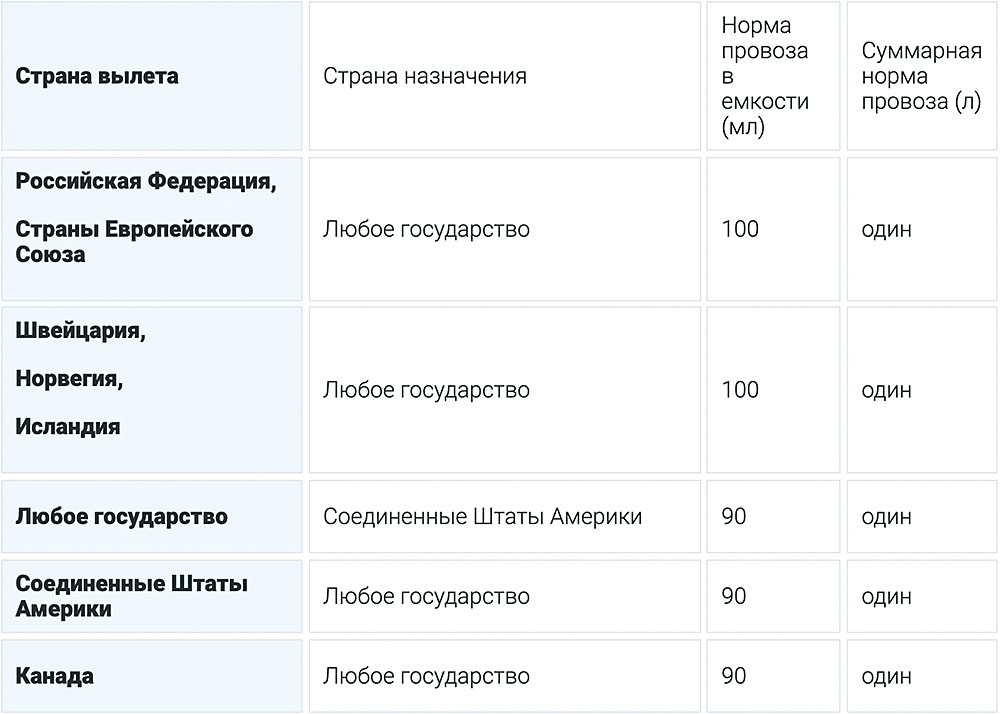Click "Любое государство" destination in Канада row
The width and height of the screenshot is (1000, 714).
click(x=426, y=676)
